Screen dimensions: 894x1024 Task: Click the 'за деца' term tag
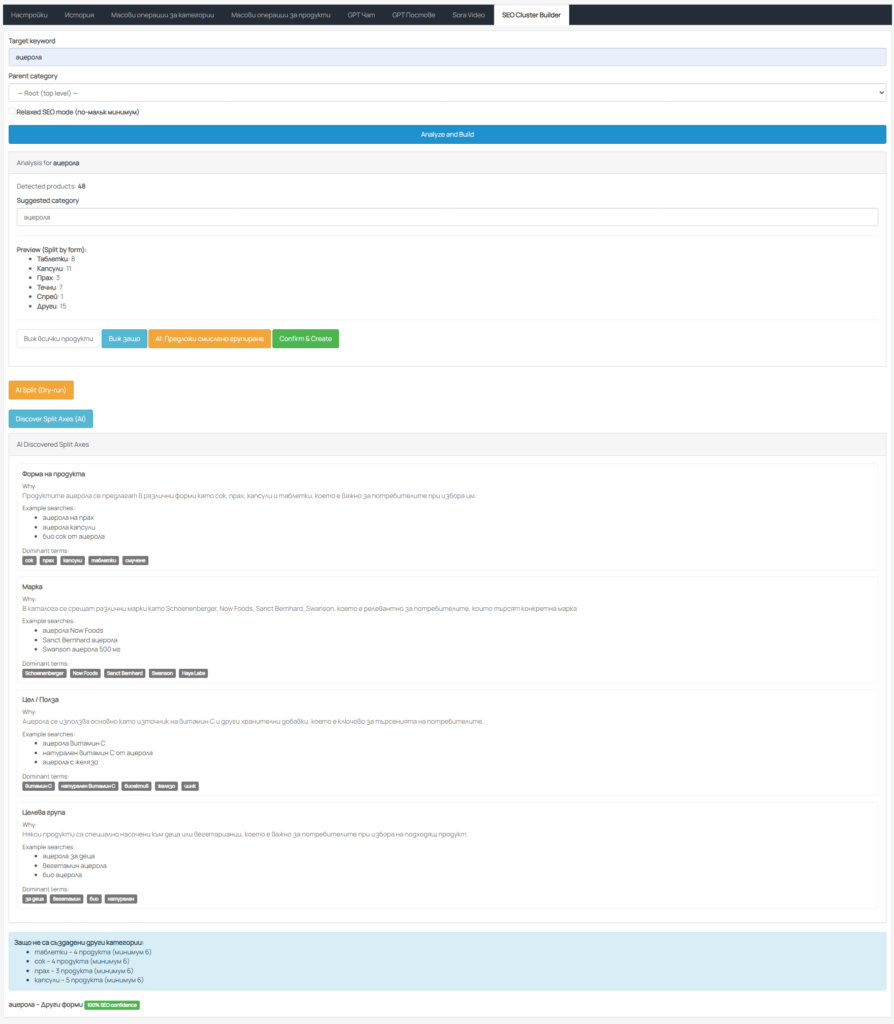coord(34,899)
